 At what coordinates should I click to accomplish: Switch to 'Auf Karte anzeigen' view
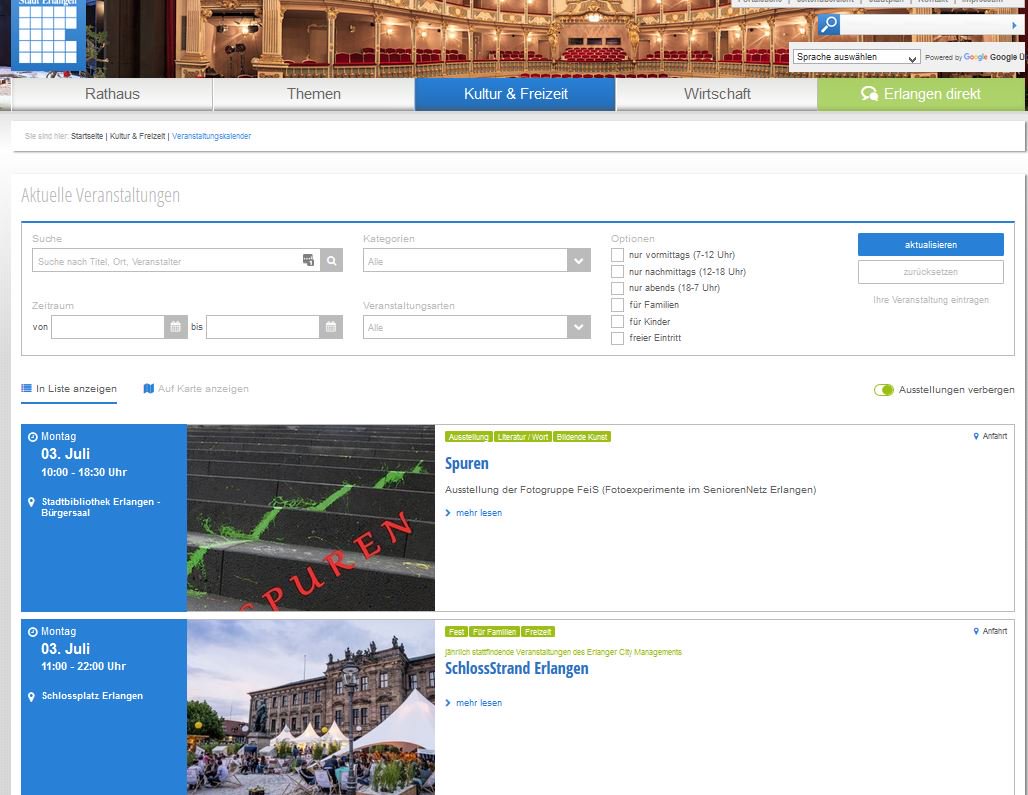pyautogui.click(x=196, y=389)
